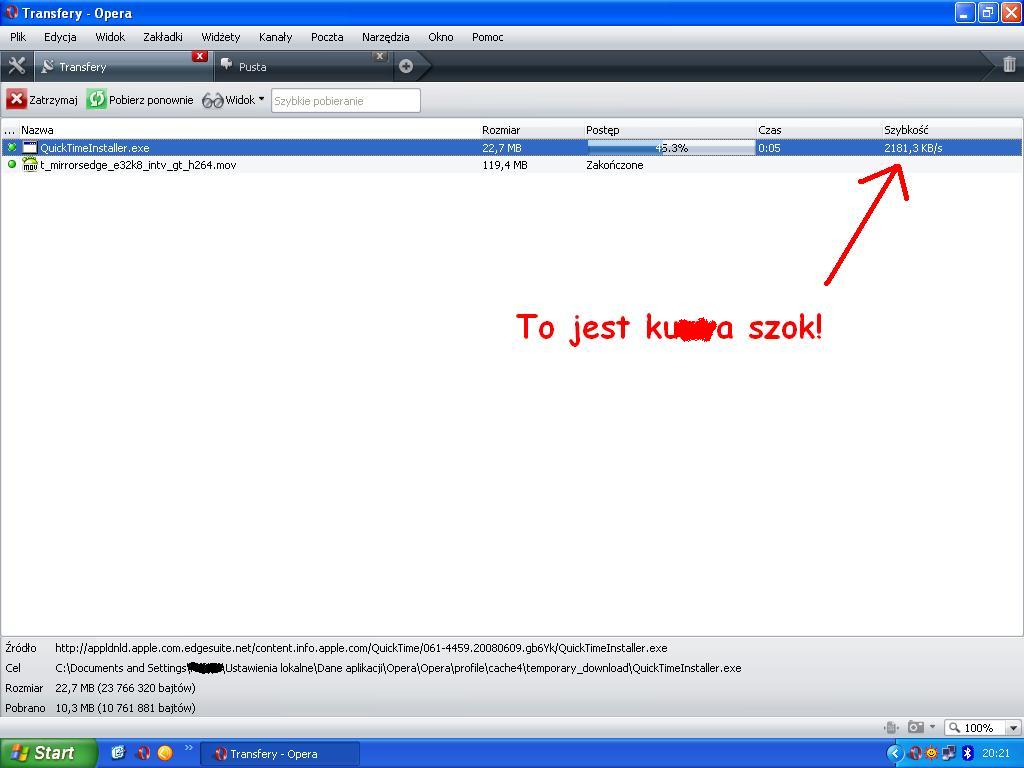
Task: Select the t_mirrorsedge .mov transfer row
Action: 138,165
